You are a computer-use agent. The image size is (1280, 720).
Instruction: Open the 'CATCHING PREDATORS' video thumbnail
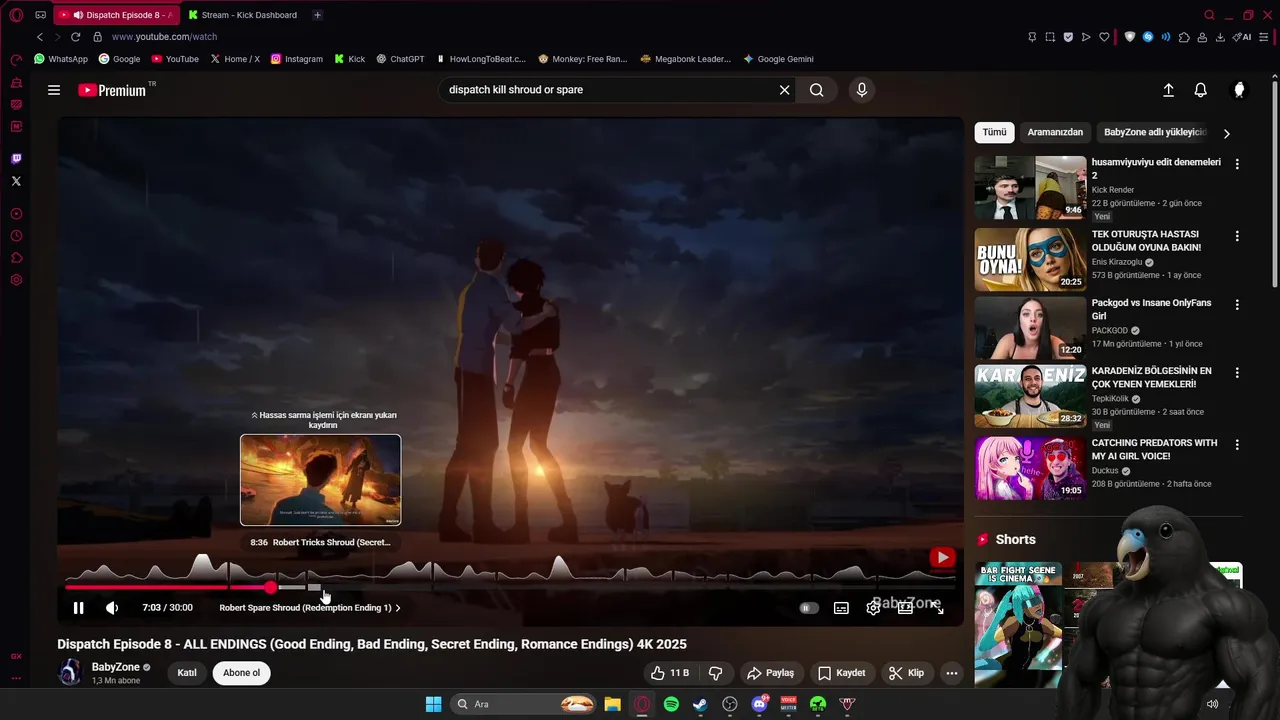[x=1030, y=468]
